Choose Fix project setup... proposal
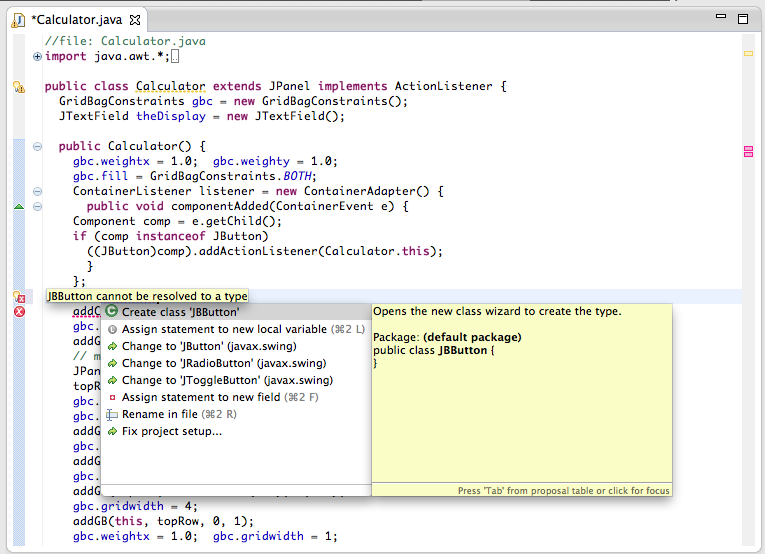 pos(236,432)
